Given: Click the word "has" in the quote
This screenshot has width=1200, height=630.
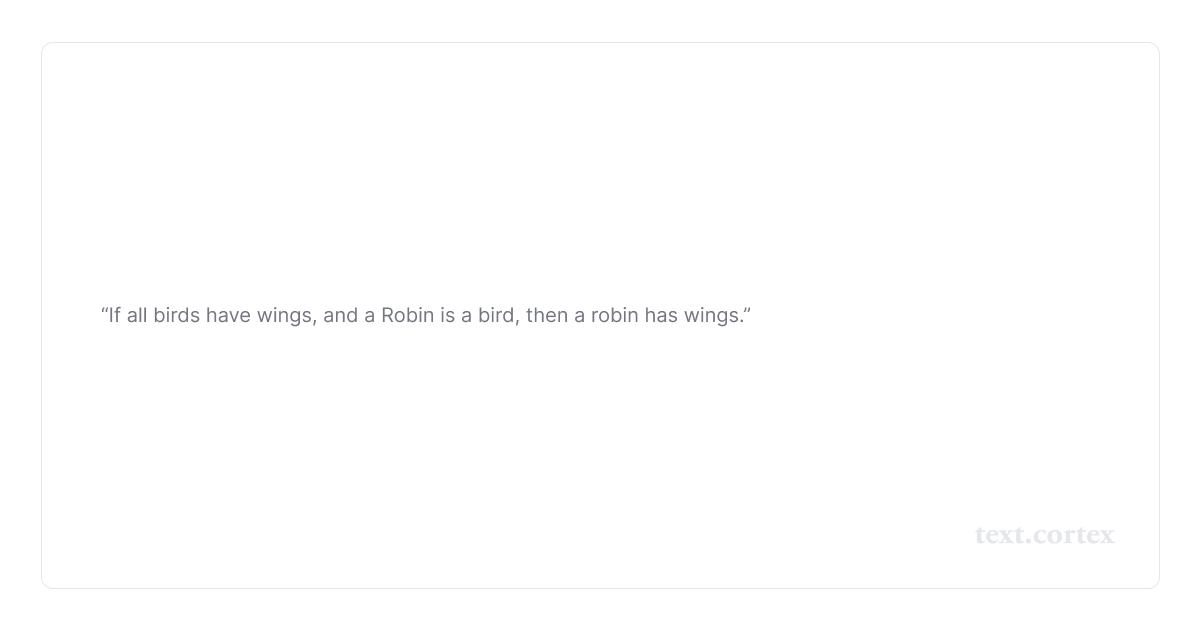Looking at the screenshot, I should (x=661, y=315).
